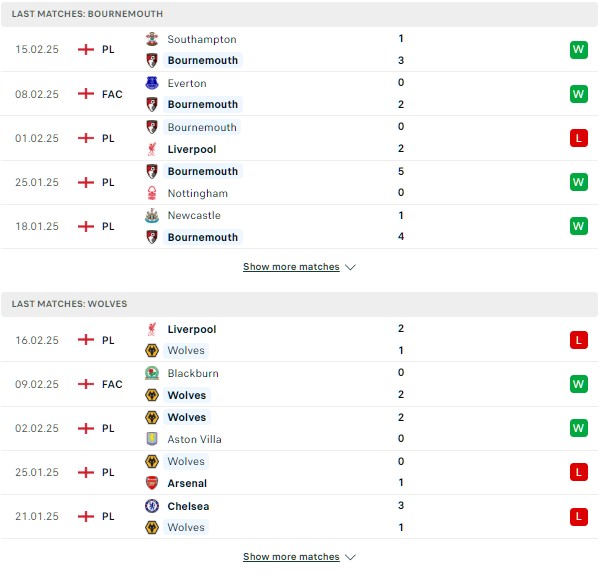The width and height of the screenshot is (602, 574).
Task: Open the Wolves vs Aston Villa match row
Action: point(299,428)
